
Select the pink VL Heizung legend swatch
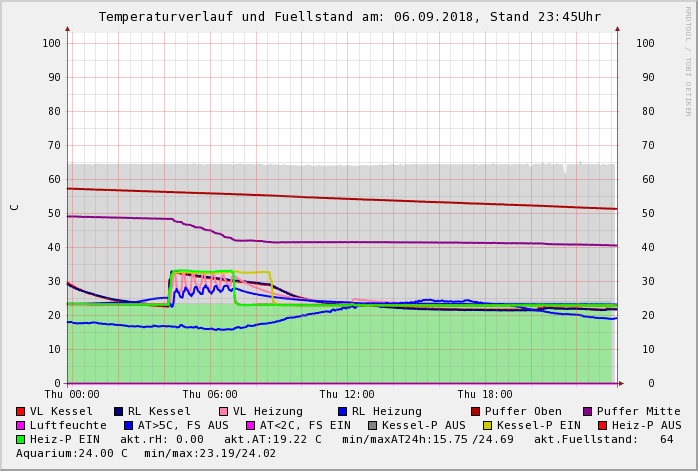point(223,412)
